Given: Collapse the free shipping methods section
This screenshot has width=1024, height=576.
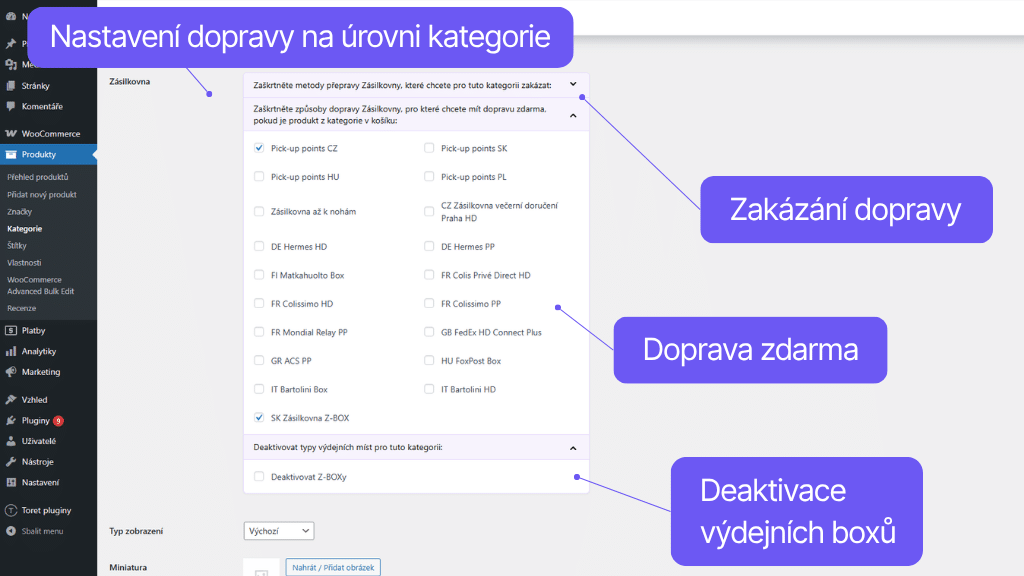Looking at the screenshot, I should [575, 115].
